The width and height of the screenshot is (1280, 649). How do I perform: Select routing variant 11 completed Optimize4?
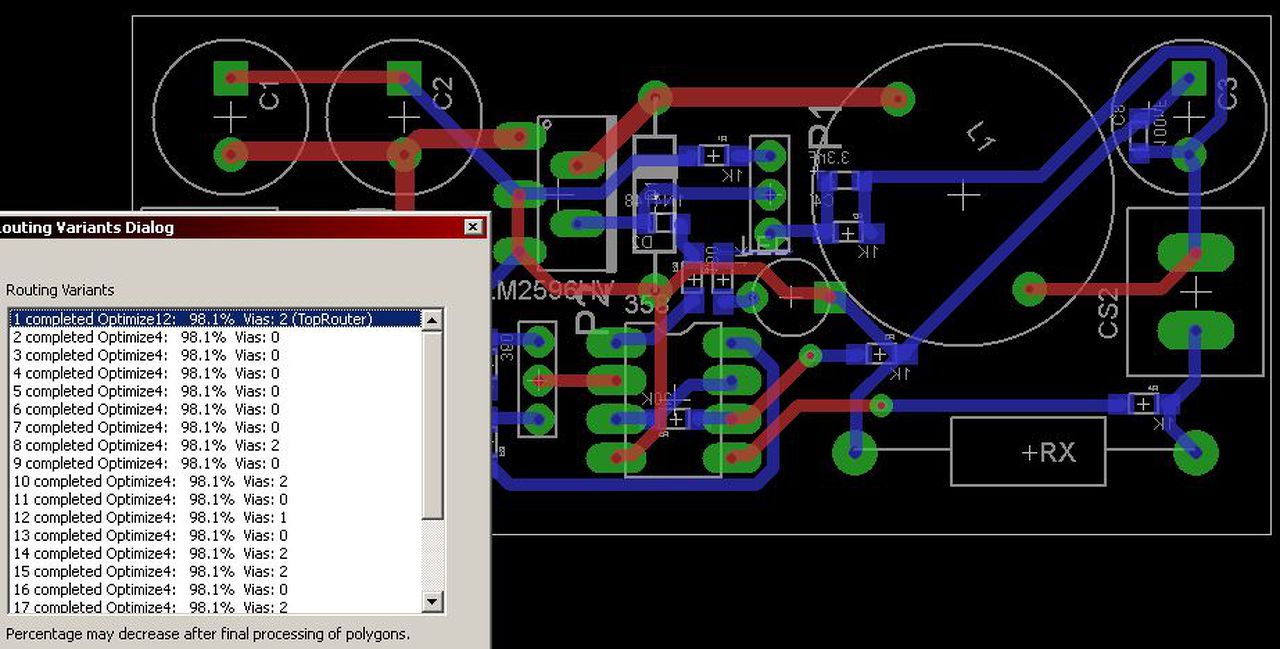(x=215, y=499)
